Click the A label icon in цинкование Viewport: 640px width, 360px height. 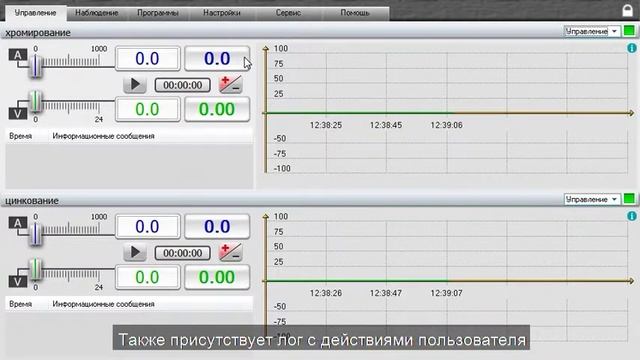click(x=18, y=223)
